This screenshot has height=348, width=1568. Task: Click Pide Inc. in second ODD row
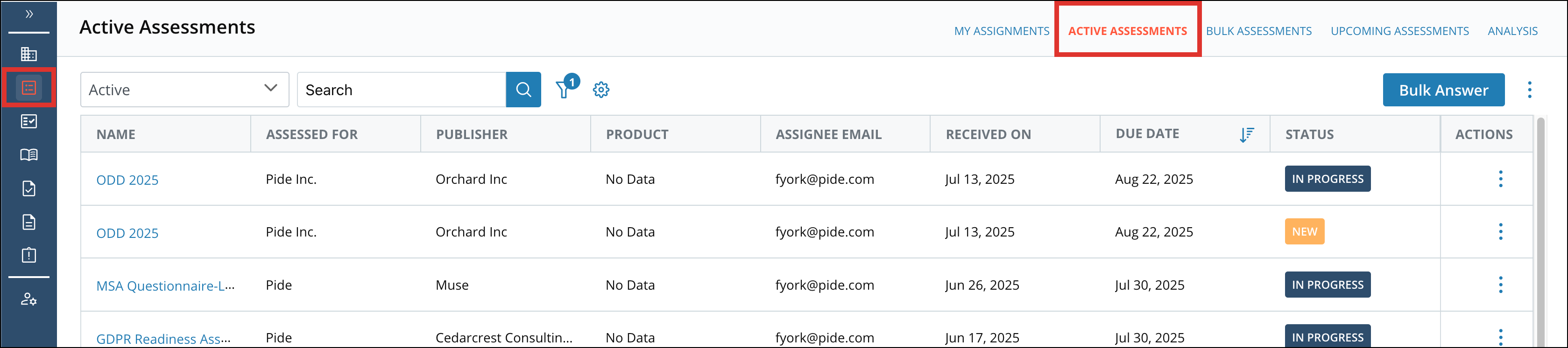291,232
